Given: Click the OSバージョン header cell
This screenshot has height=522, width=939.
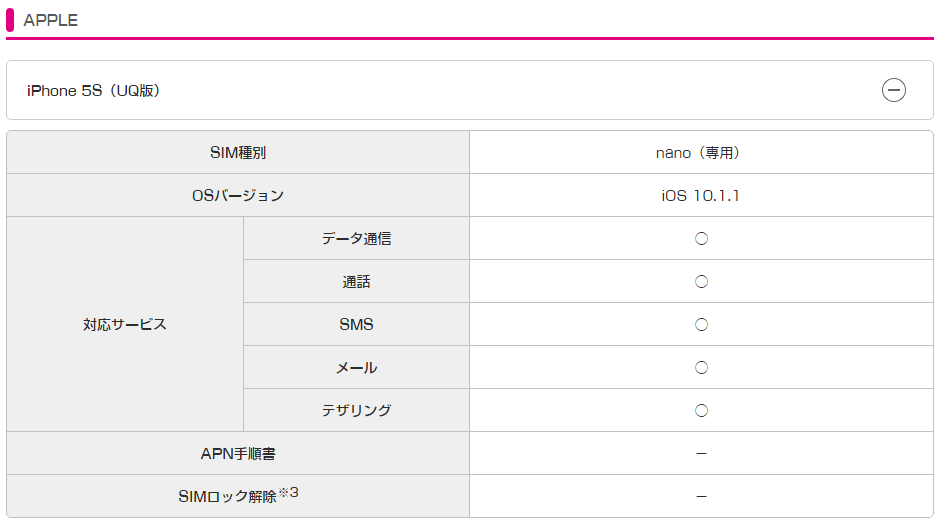Looking at the screenshot, I should (238, 195).
